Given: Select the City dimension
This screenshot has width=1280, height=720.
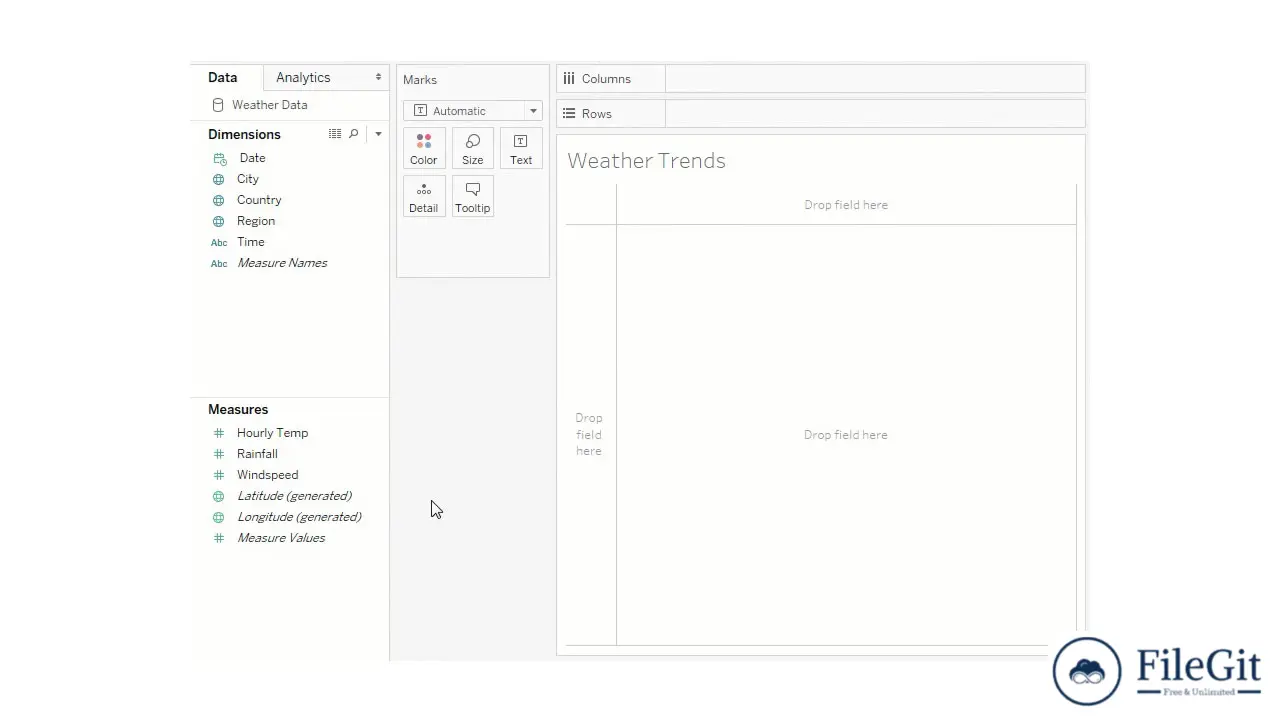Looking at the screenshot, I should coord(248,179).
